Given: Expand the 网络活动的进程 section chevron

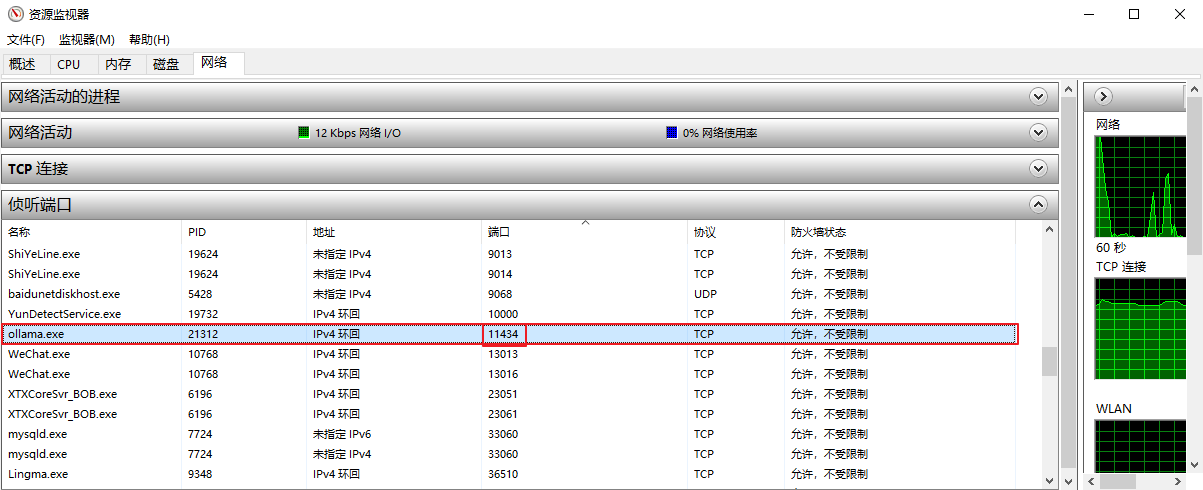Looking at the screenshot, I should (1038, 97).
